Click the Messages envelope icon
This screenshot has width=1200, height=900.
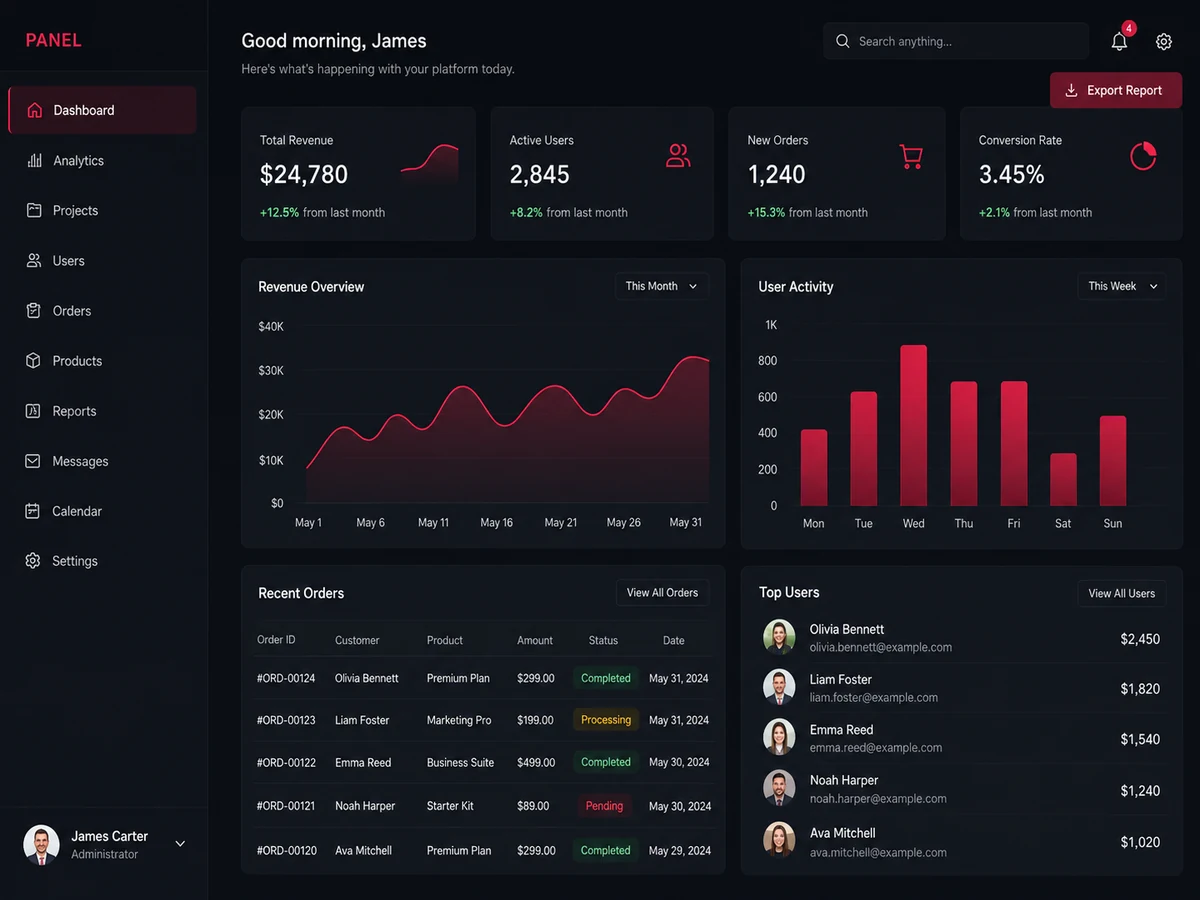33,461
